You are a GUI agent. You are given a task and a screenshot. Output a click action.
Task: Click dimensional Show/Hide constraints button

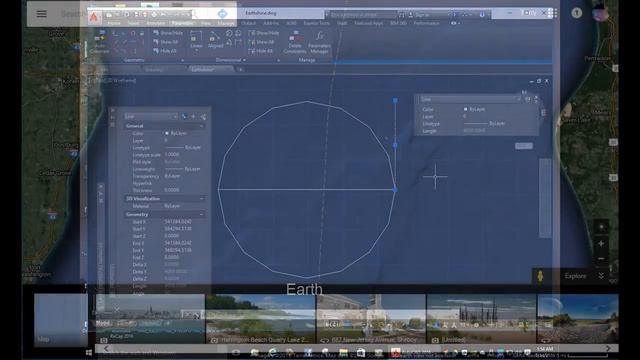pyautogui.click(x=264, y=33)
